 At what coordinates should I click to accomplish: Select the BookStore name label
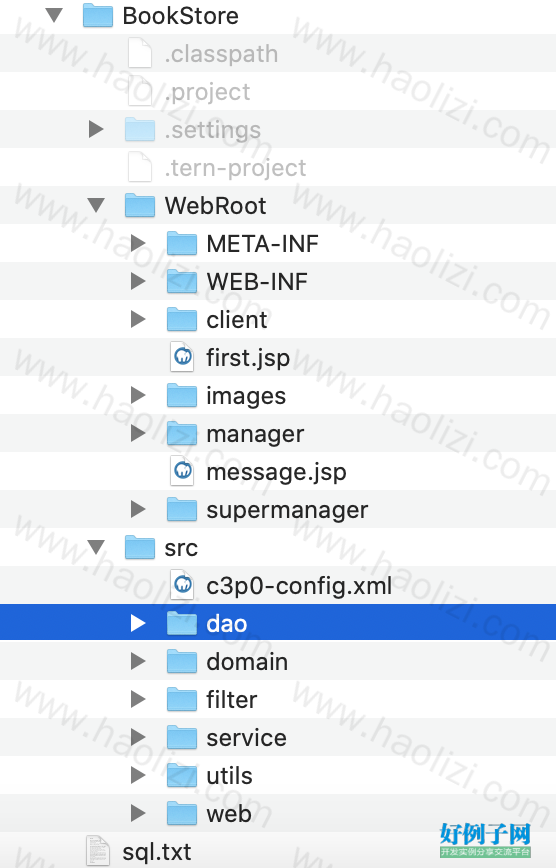pyautogui.click(x=181, y=16)
